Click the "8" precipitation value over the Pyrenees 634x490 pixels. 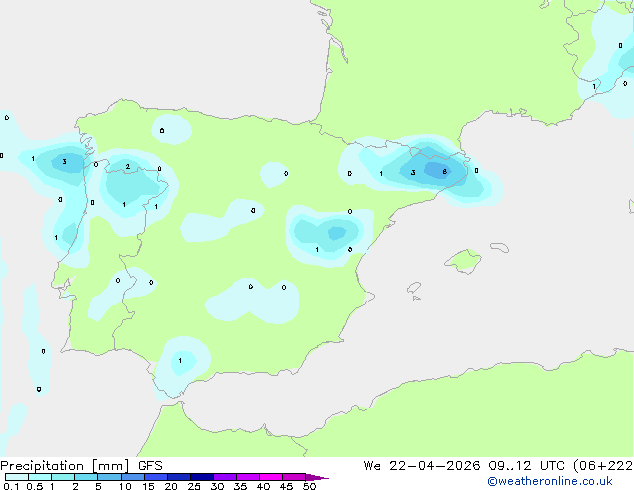click(444, 172)
